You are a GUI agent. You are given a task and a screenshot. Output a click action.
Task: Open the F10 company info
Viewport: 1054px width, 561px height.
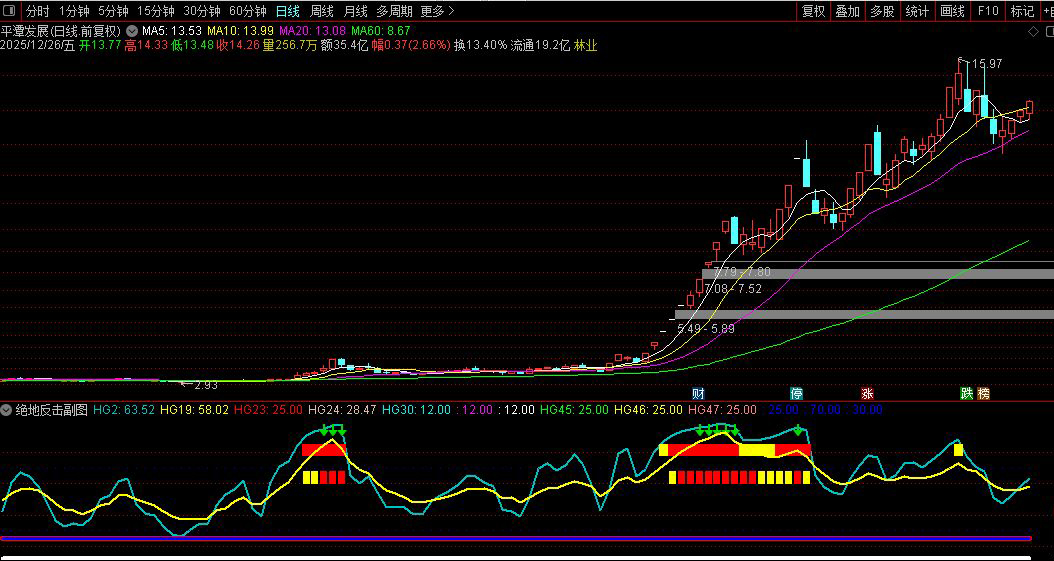[x=987, y=11]
